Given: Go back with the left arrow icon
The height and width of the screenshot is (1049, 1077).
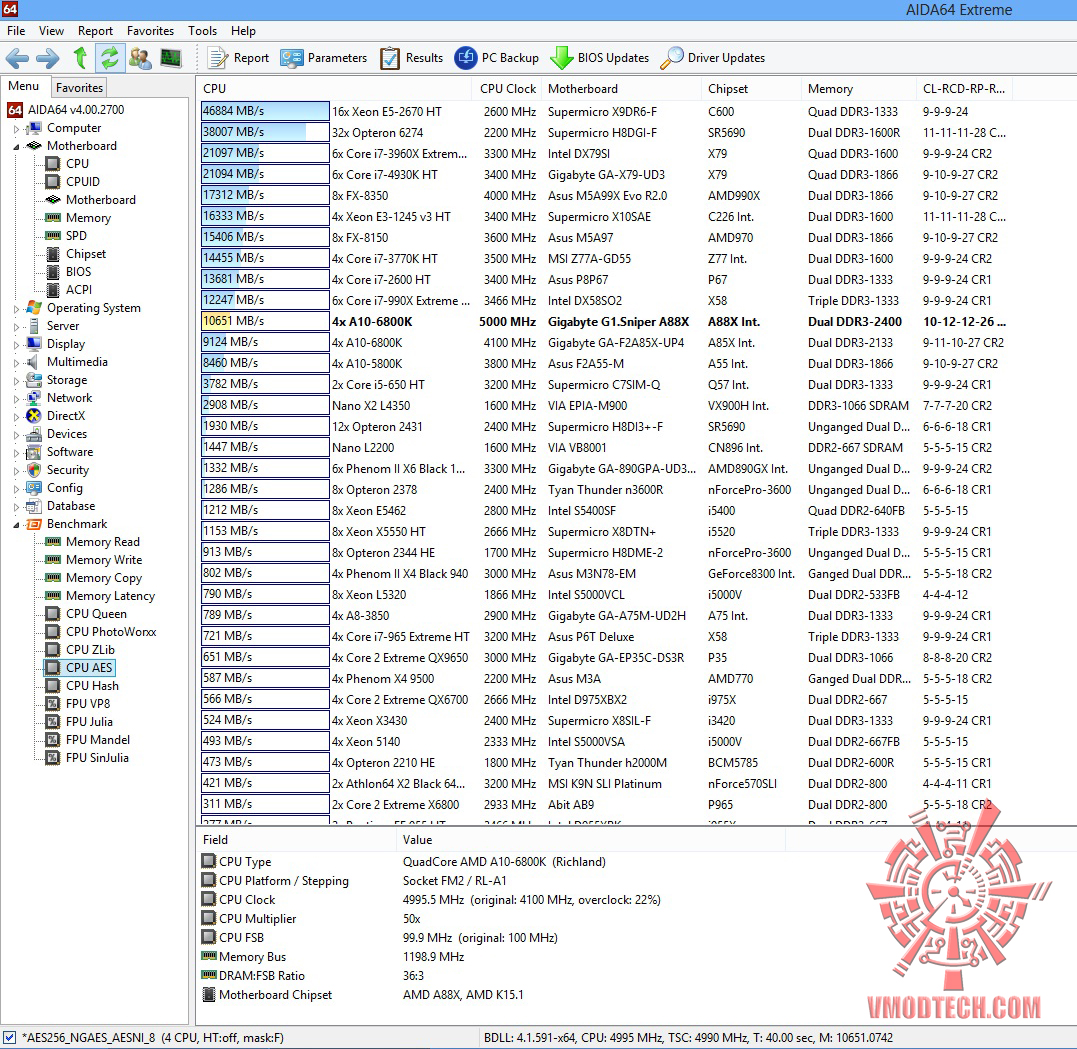Looking at the screenshot, I should coord(17,58).
